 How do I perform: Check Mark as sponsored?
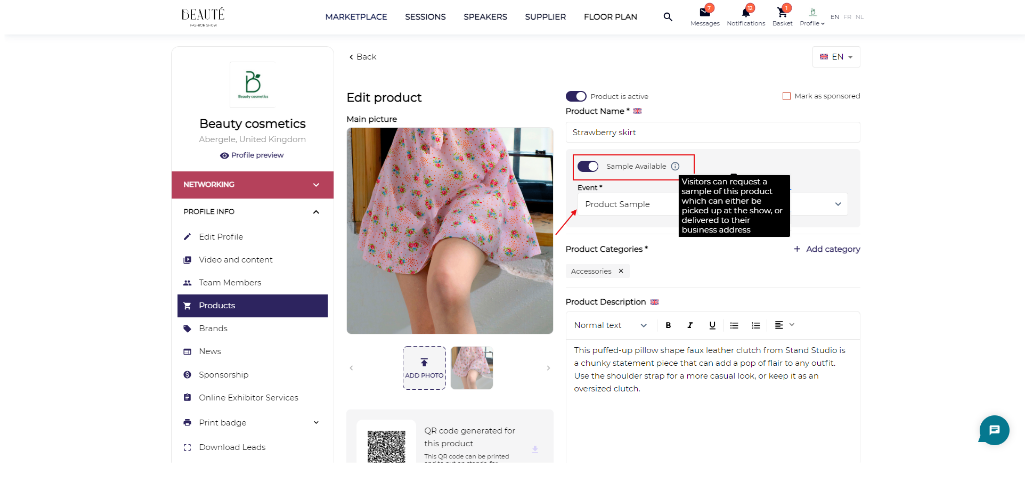click(786, 96)
